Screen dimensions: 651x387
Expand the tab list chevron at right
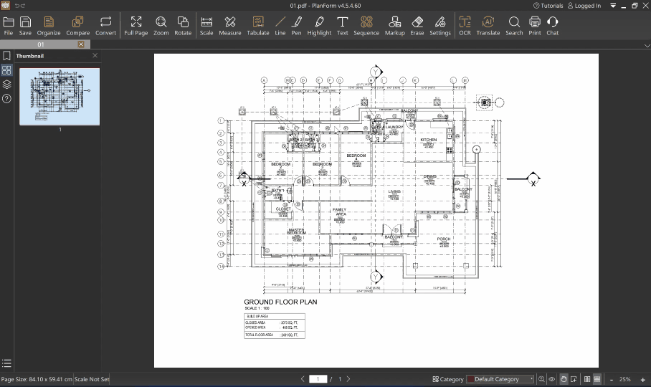tap(647, 45)
